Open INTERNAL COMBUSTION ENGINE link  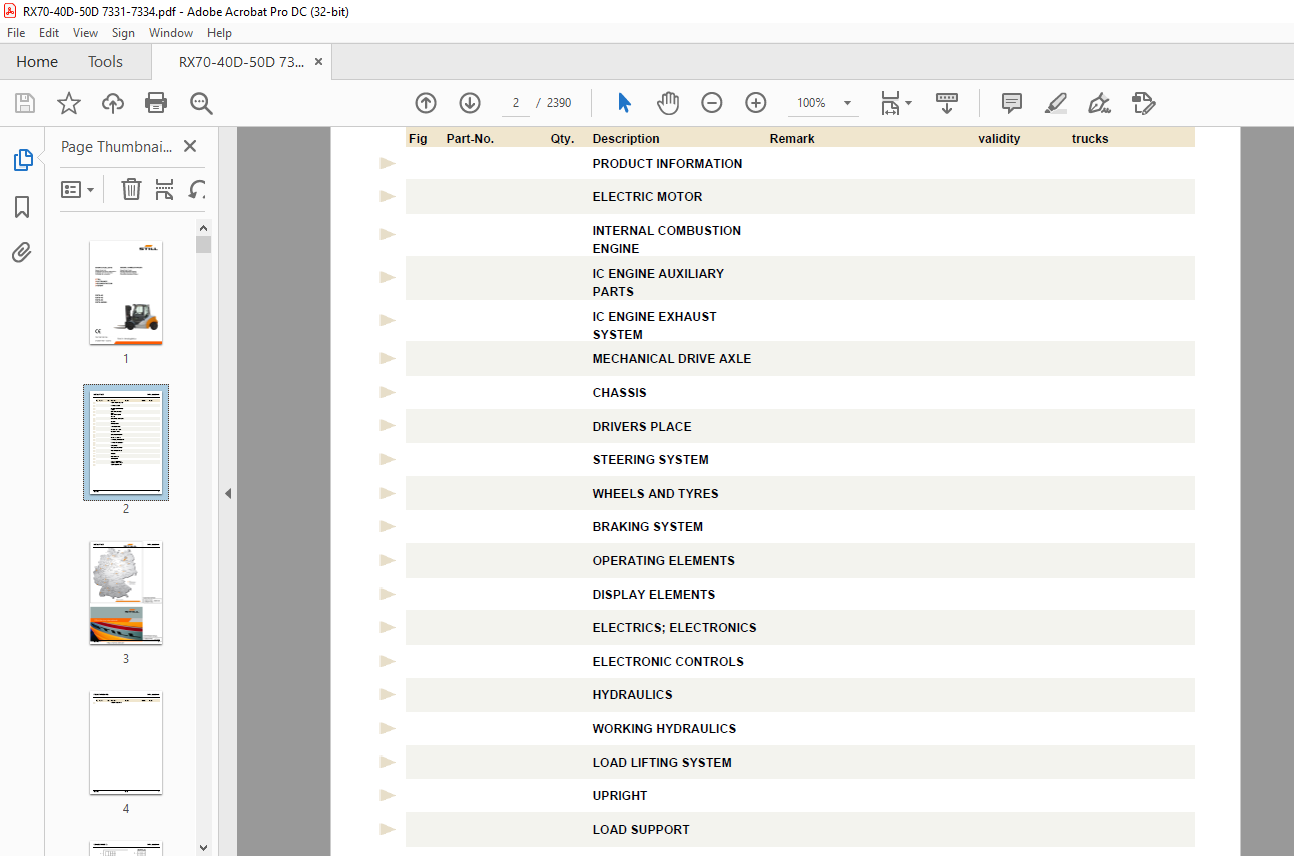point(666,239)
